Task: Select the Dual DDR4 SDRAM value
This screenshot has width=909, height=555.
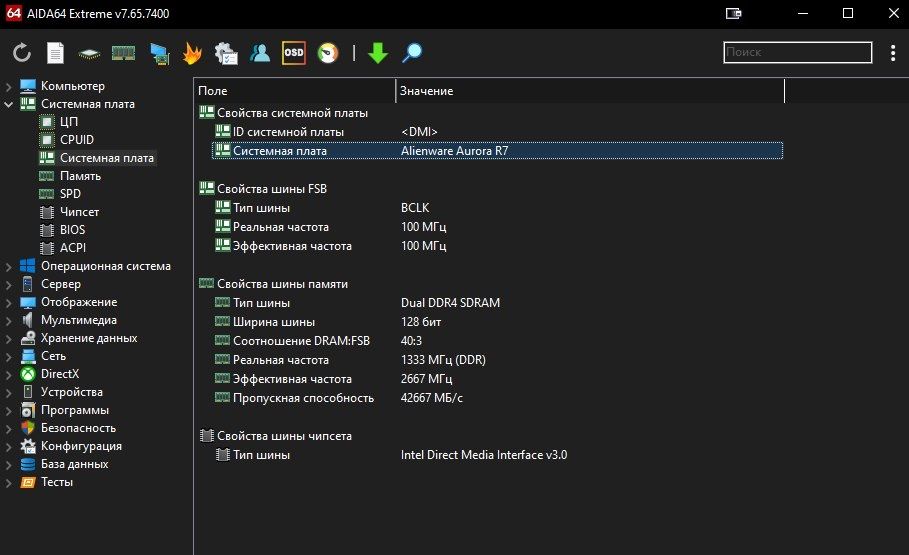Action: [450, 303]
